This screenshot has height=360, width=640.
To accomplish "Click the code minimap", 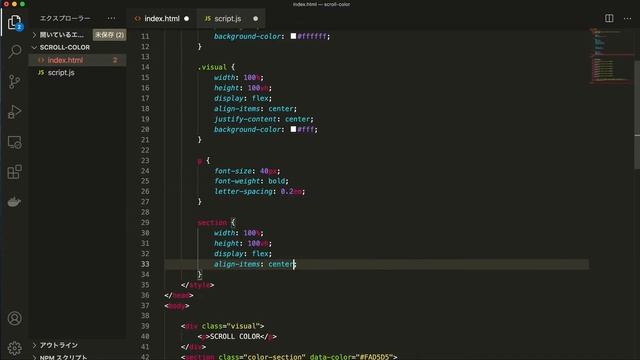I will coord(611,56).
